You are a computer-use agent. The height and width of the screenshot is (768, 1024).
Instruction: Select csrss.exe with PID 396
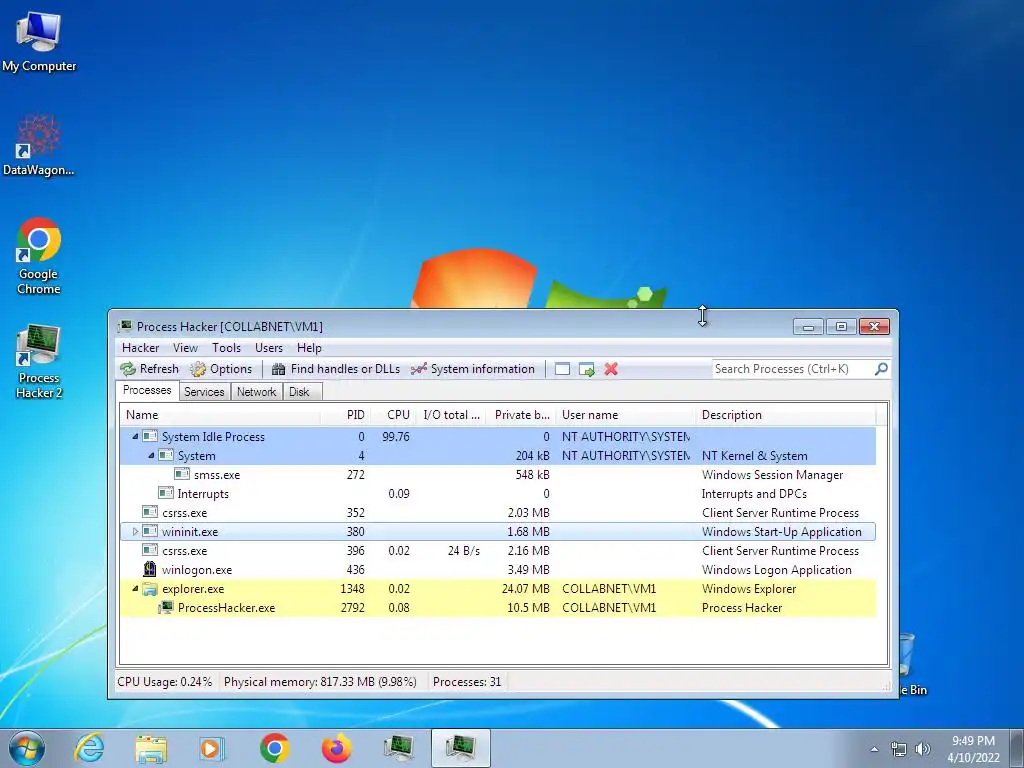point(498,551)
